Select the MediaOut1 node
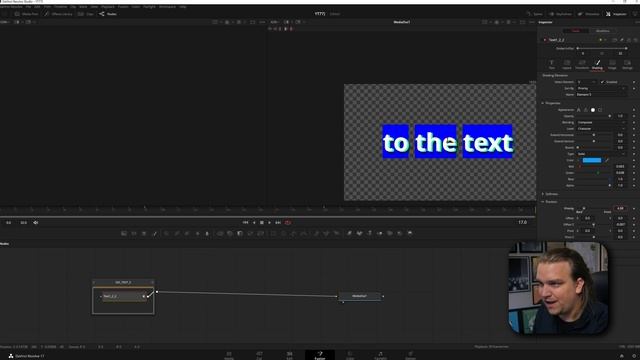This screenshot has height=360, width=640. pyautogui.click(x=360, y=296)
